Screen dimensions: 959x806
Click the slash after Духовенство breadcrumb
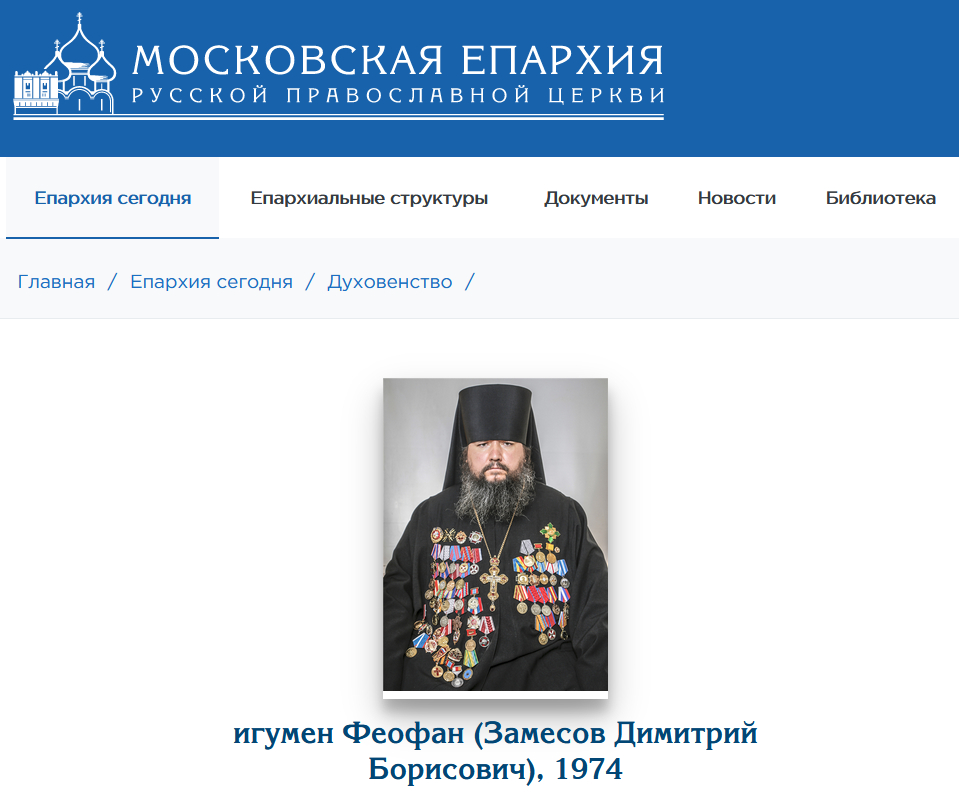[x=470, y=282]
